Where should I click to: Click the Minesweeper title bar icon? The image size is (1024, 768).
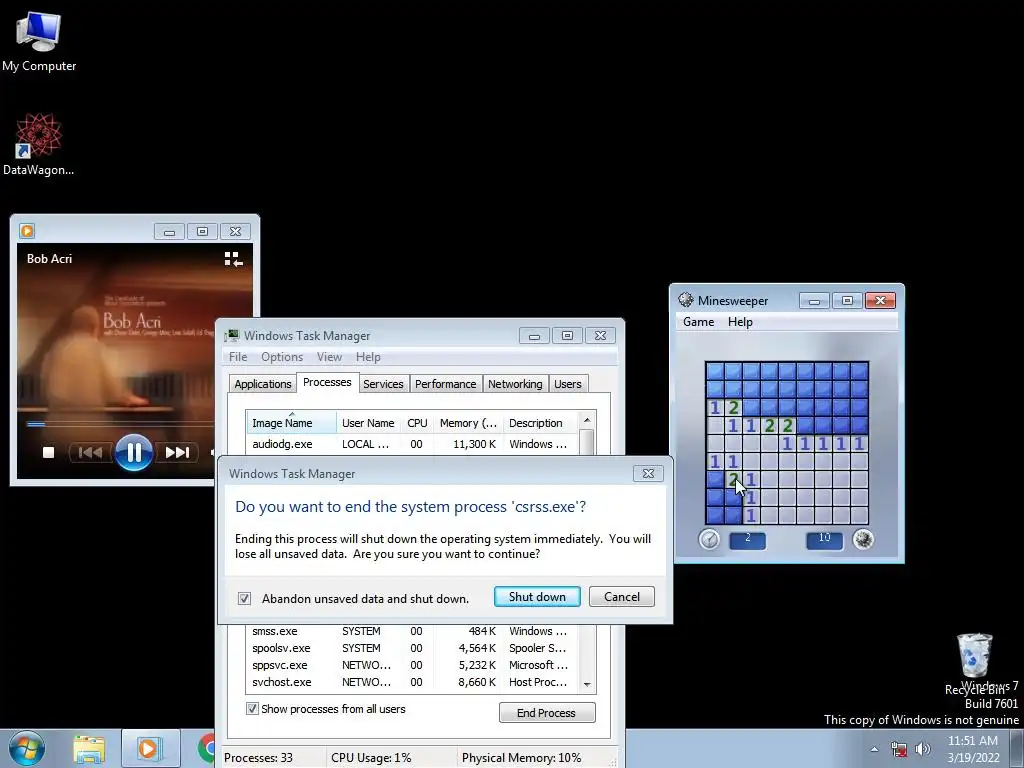pyautogui.click(x=686, y=300)
